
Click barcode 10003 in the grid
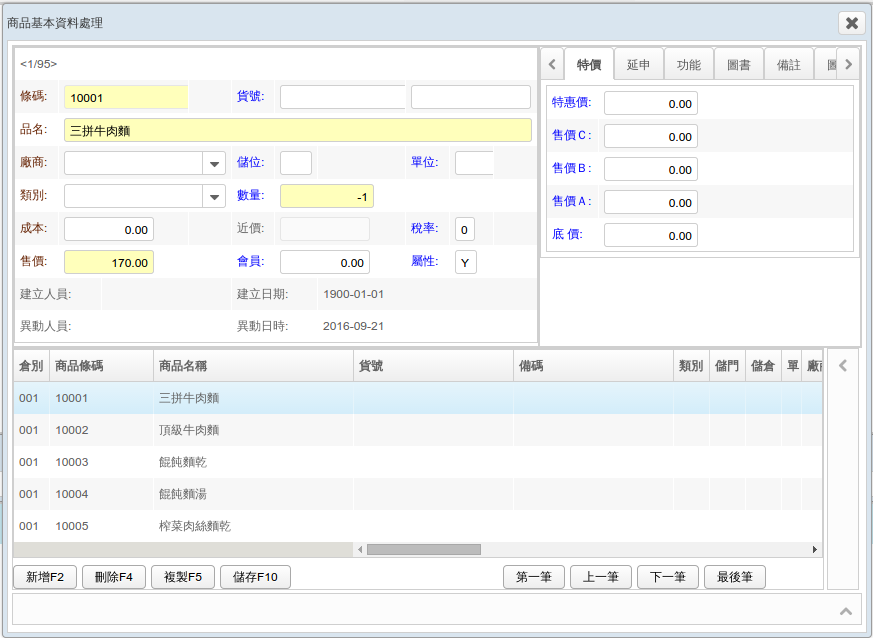[x=72, y=462]
